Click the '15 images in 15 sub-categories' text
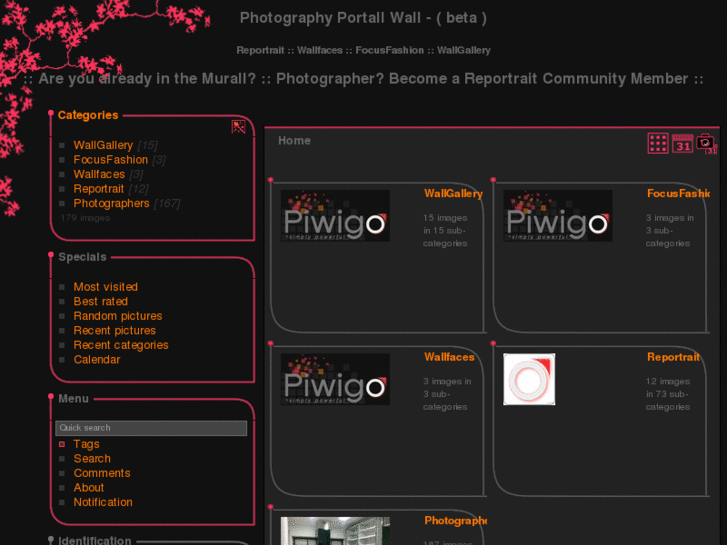Image resolution: width=727 pixels, height=545 pixels. 445,231
